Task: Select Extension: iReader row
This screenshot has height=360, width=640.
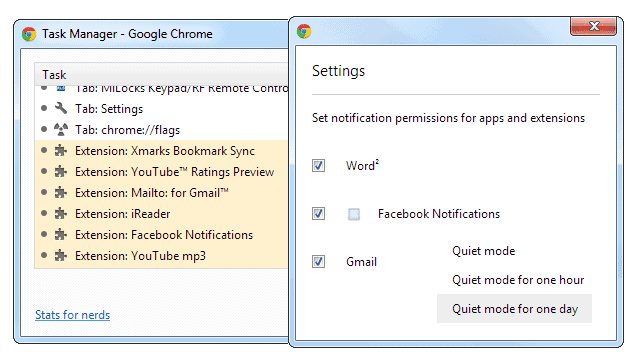Action: click(162, 213)
